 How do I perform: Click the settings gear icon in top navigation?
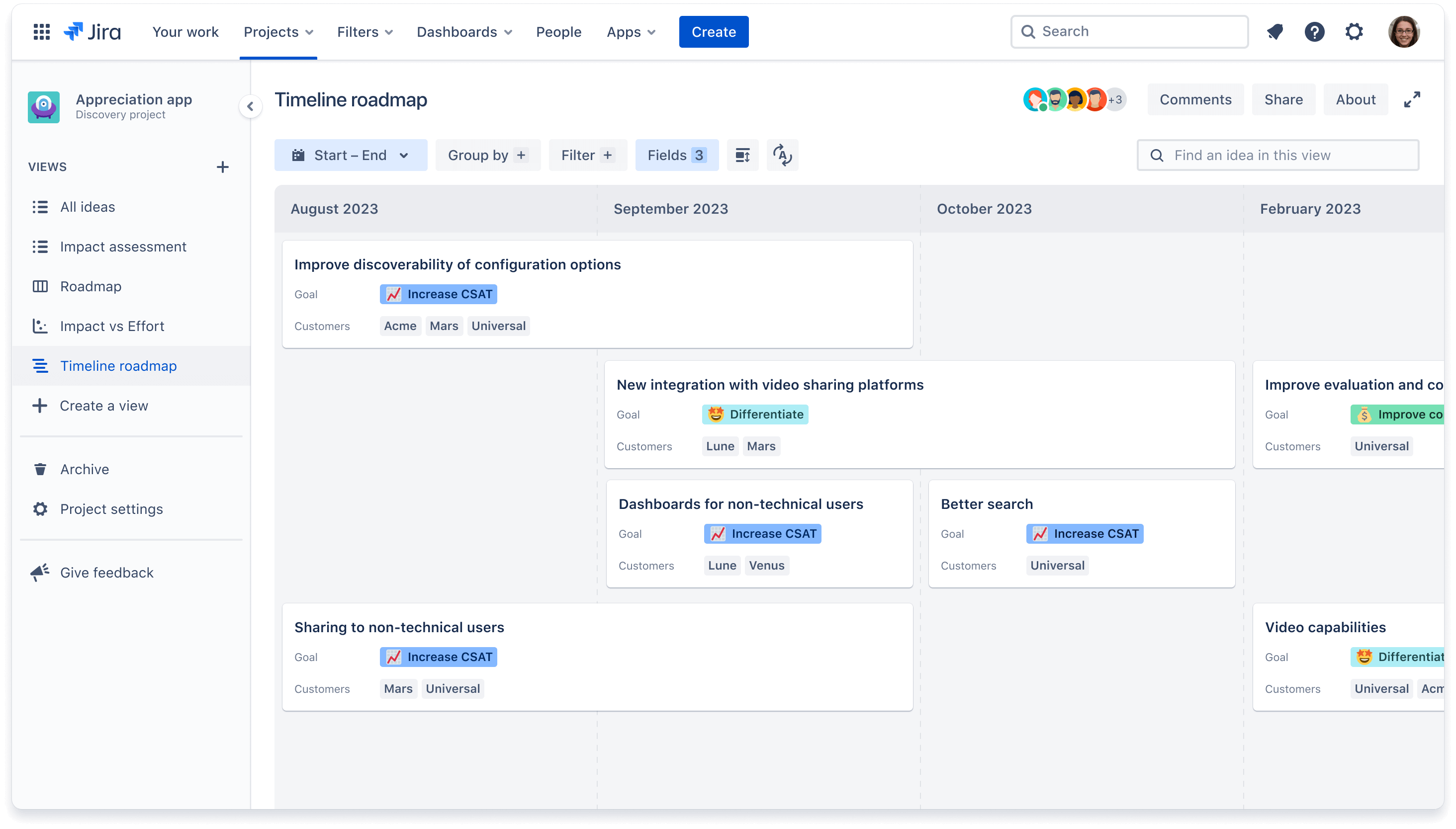pos(1355,31)
